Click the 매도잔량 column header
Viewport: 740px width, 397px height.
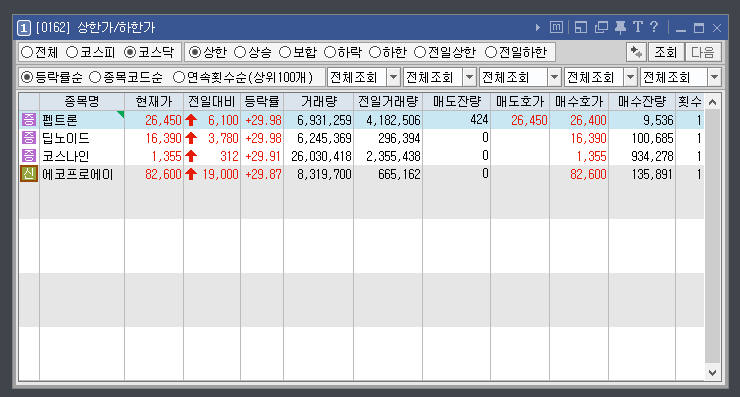(x=456, y=101)
